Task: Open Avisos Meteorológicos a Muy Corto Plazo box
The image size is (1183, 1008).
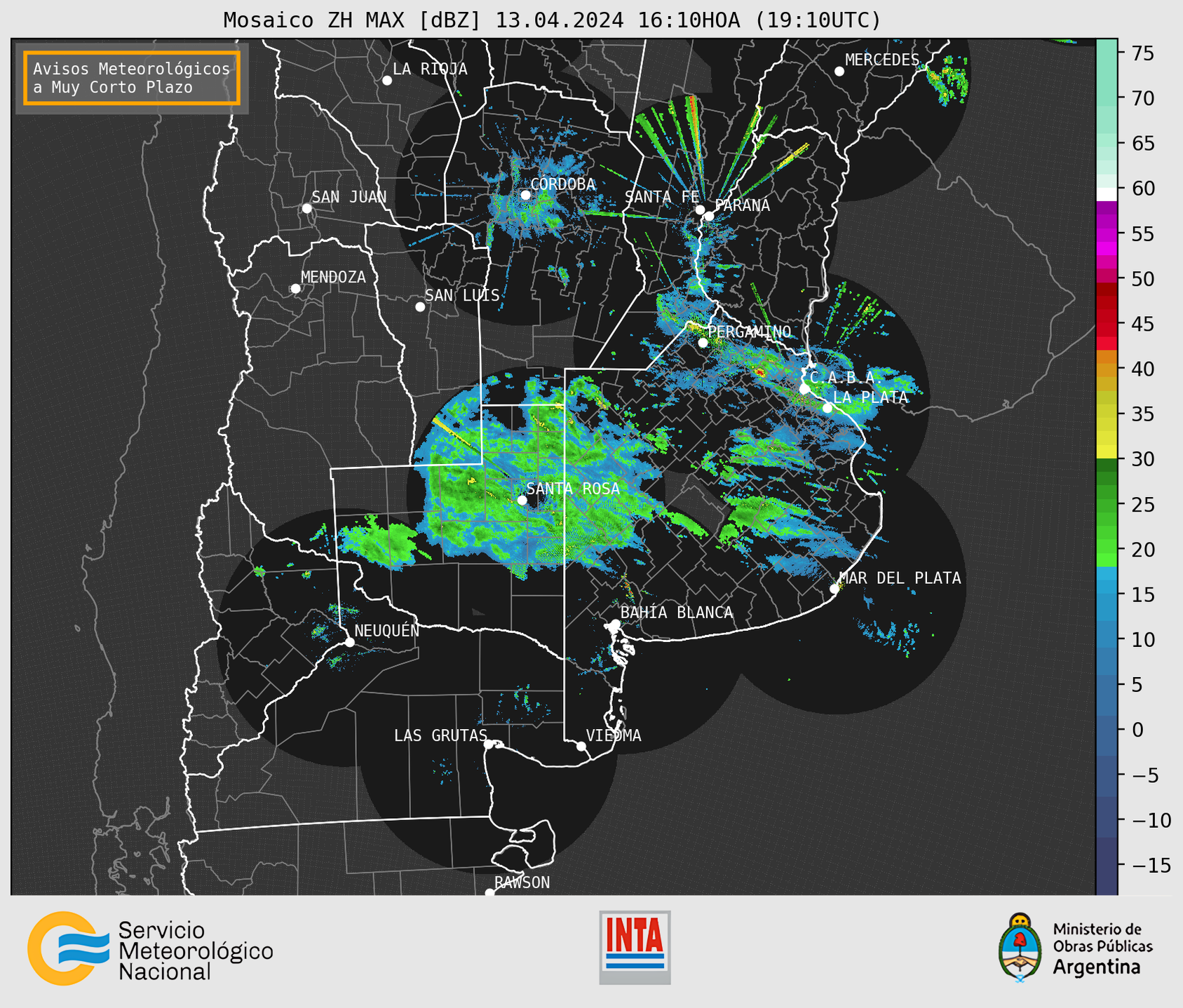Action: coord(132,78)
